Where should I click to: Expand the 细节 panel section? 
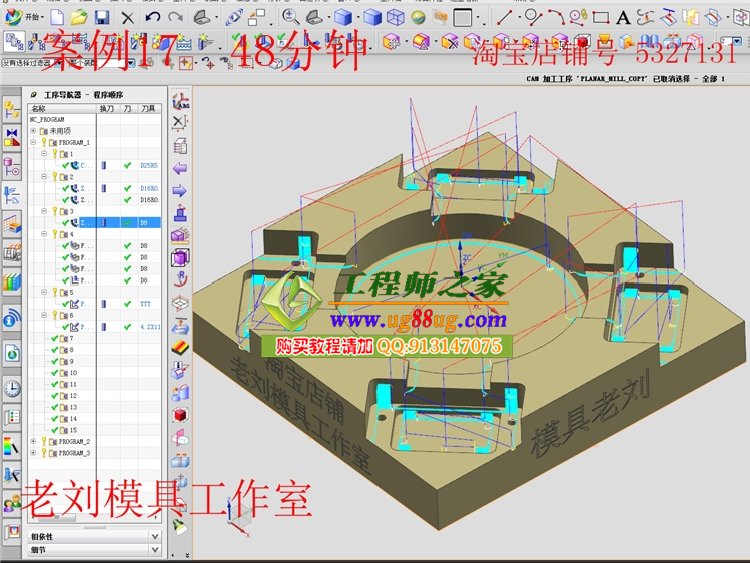[x=154, y=550]
